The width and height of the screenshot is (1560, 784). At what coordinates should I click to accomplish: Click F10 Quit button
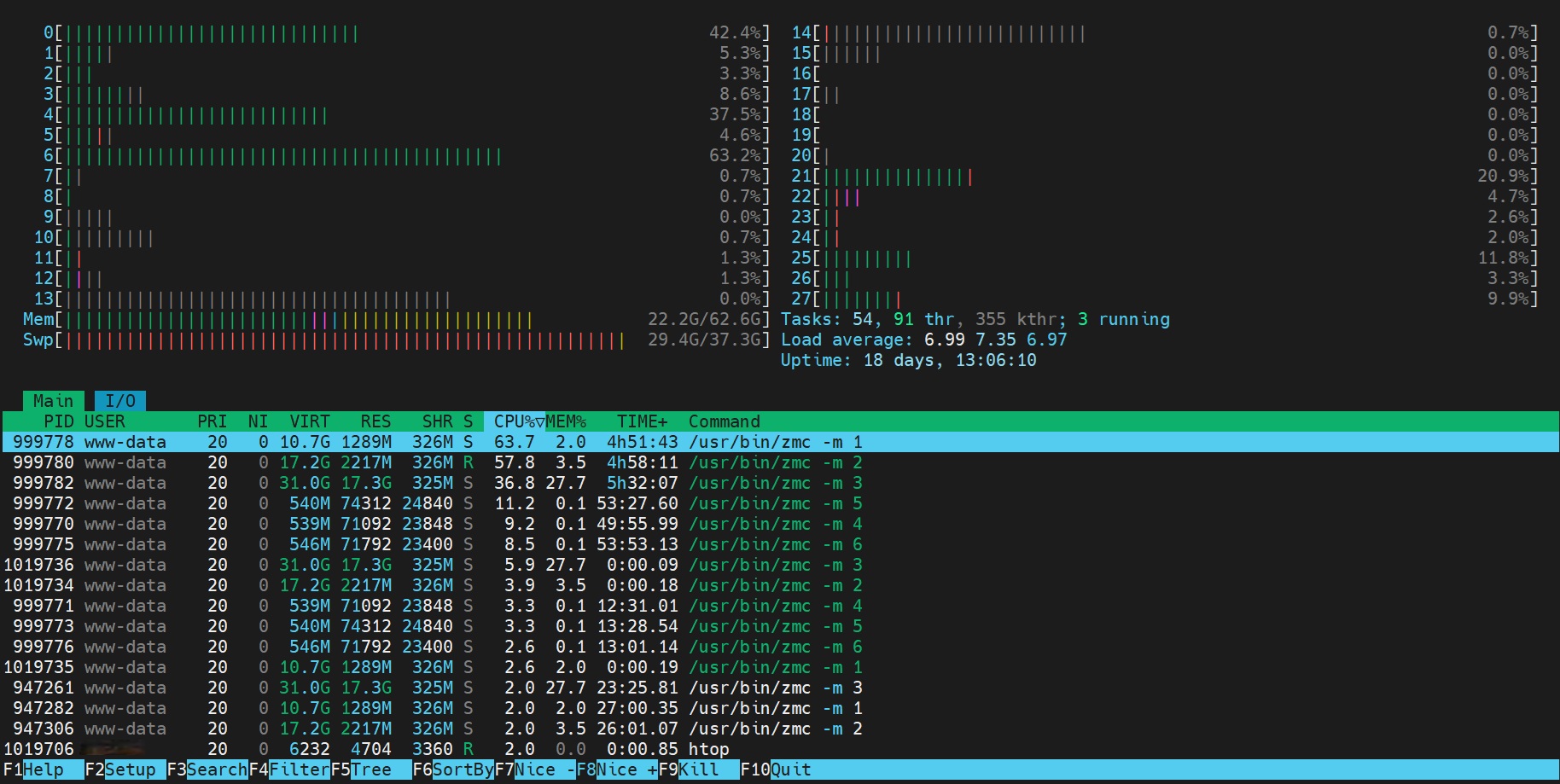click(776, 769)
